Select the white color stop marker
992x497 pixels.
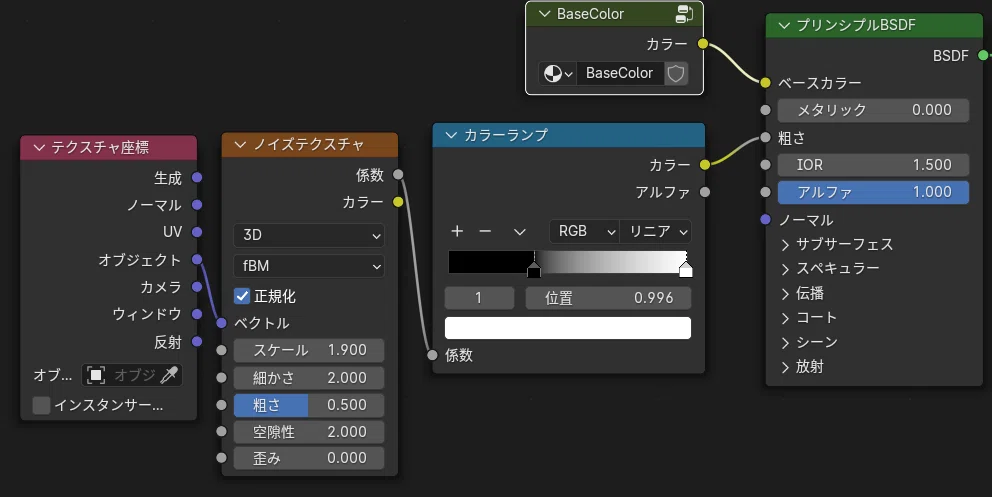pyautogui.click(x=686, y=271)
